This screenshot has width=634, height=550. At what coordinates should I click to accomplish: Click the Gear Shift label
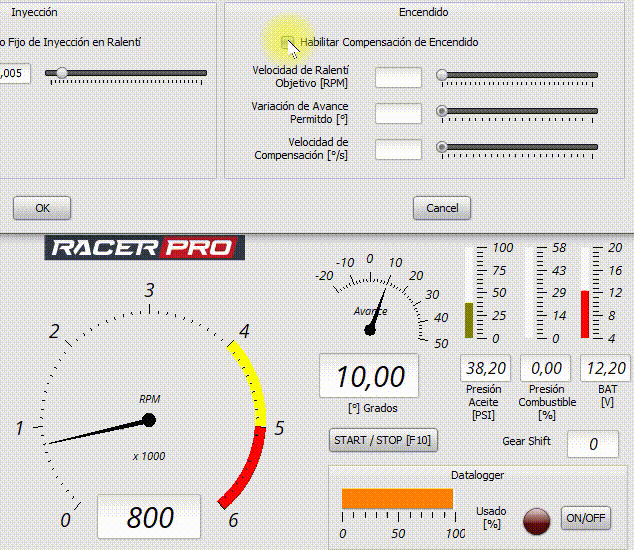pos(526,441)
